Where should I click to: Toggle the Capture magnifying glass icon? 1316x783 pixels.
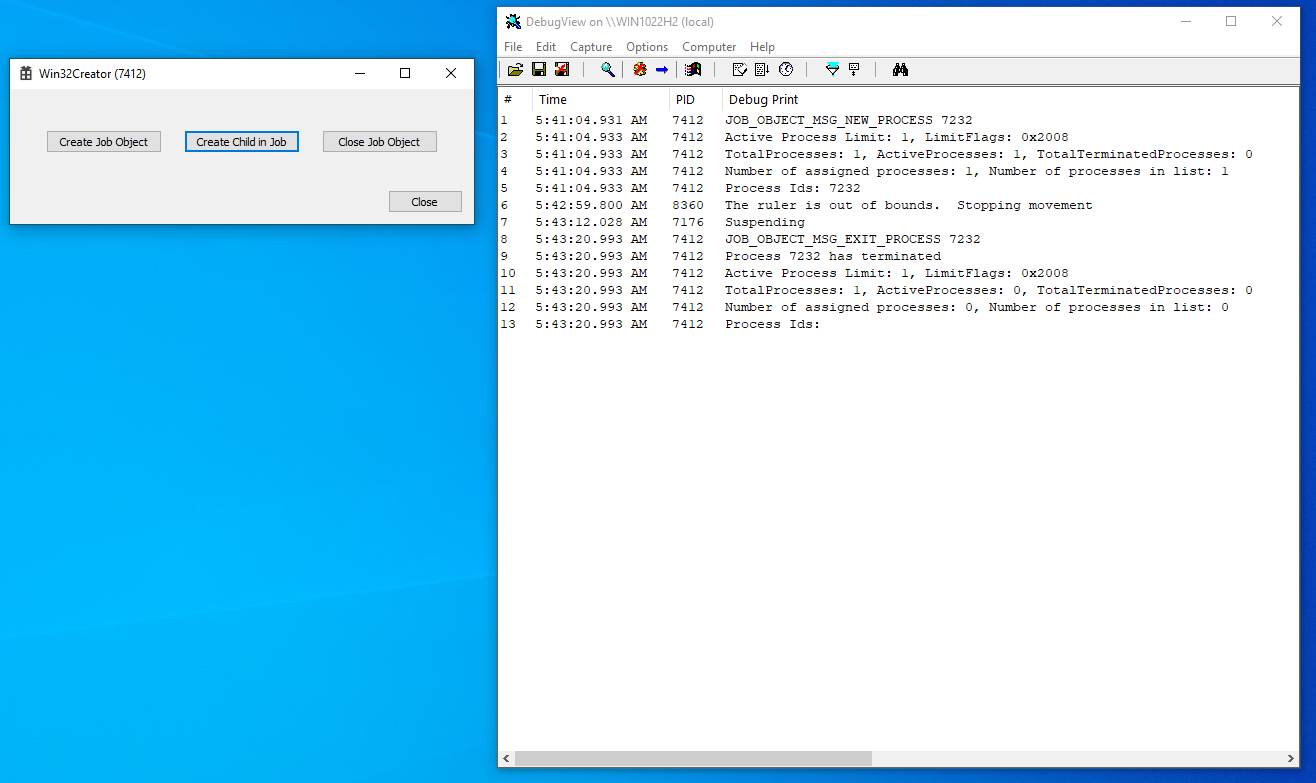607,69
